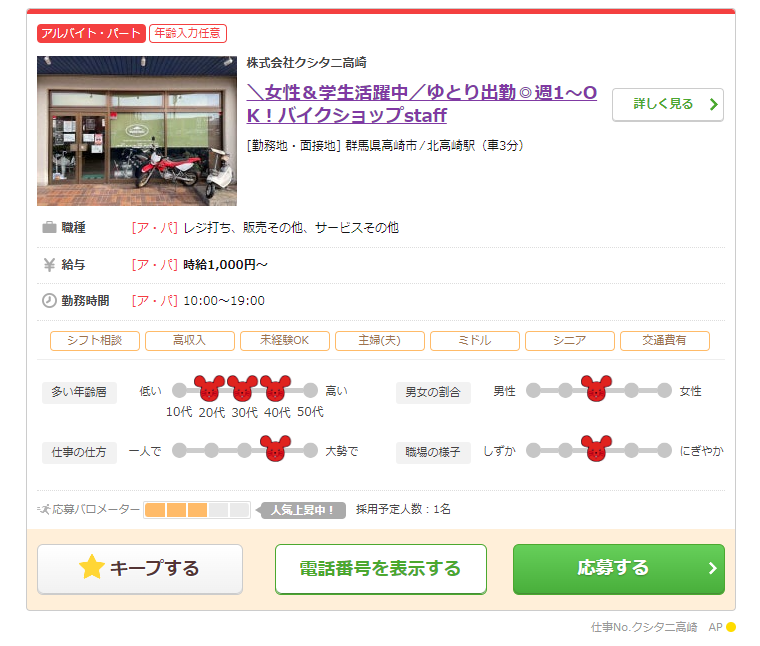The image size is (760, 646).
Task: Open the bike shop storefront photo
Action: pyautogui.click(x=137, y=131)
